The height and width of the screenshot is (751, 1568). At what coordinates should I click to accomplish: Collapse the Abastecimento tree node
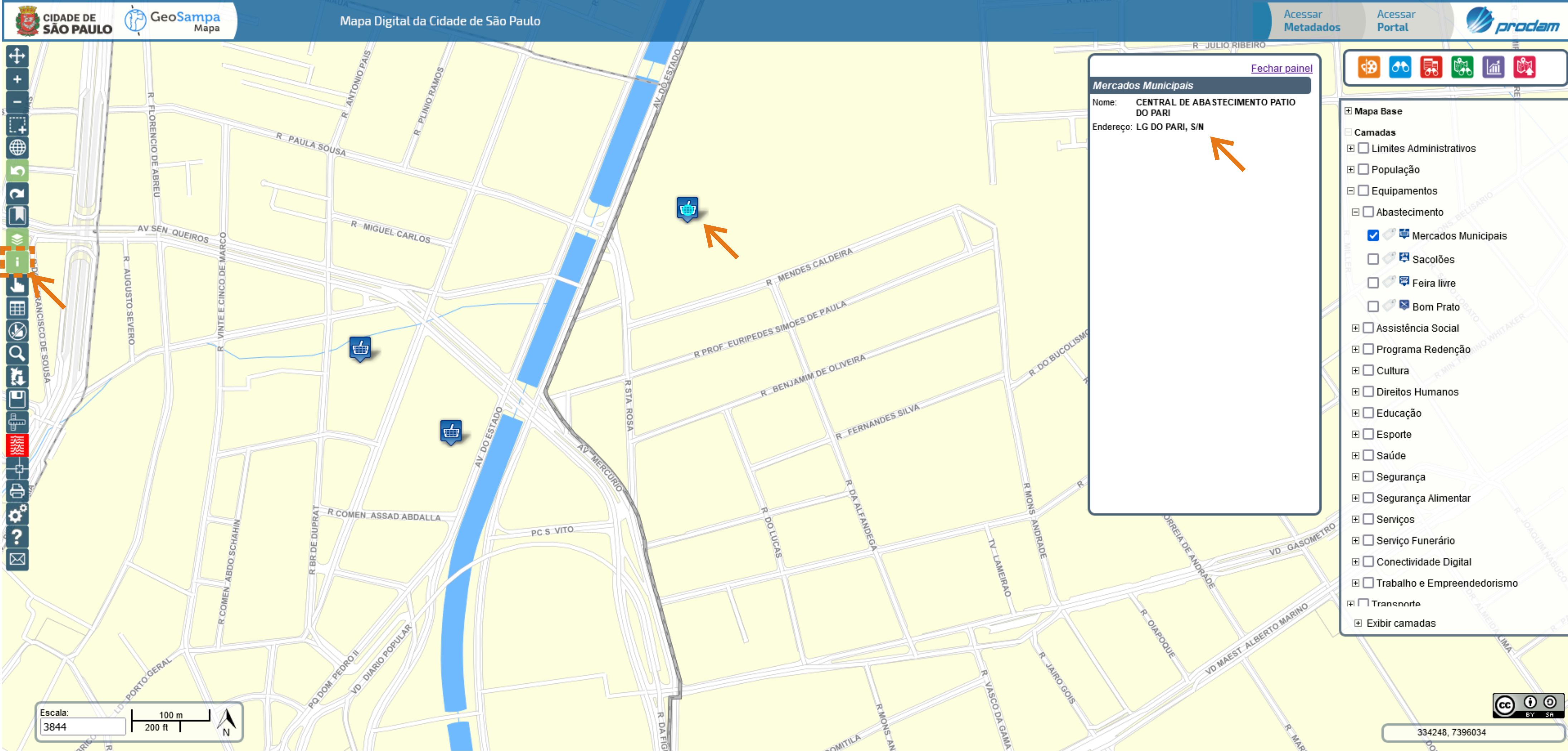[x=1355, y=212]
